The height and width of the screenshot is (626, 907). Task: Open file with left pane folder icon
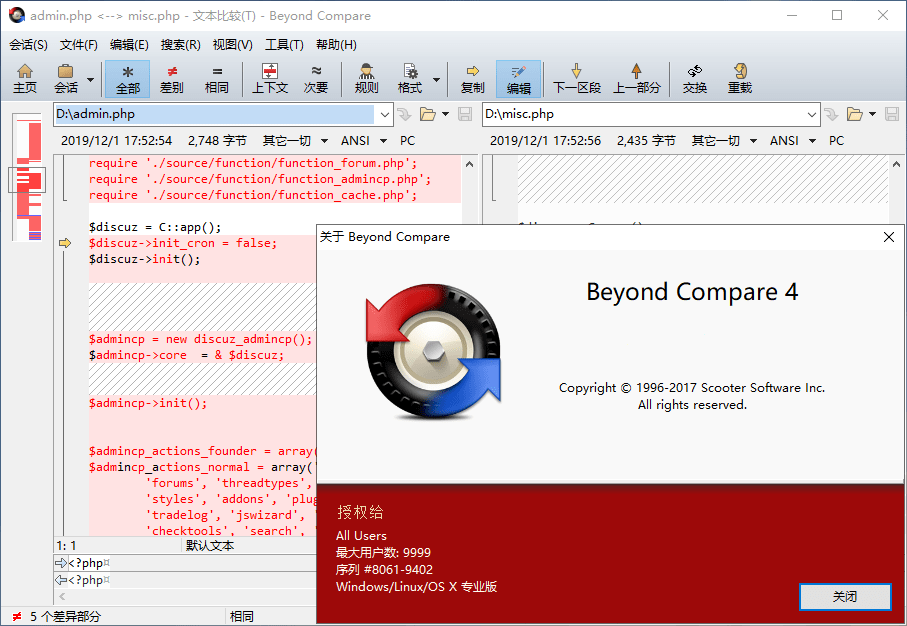pos(427,115)
